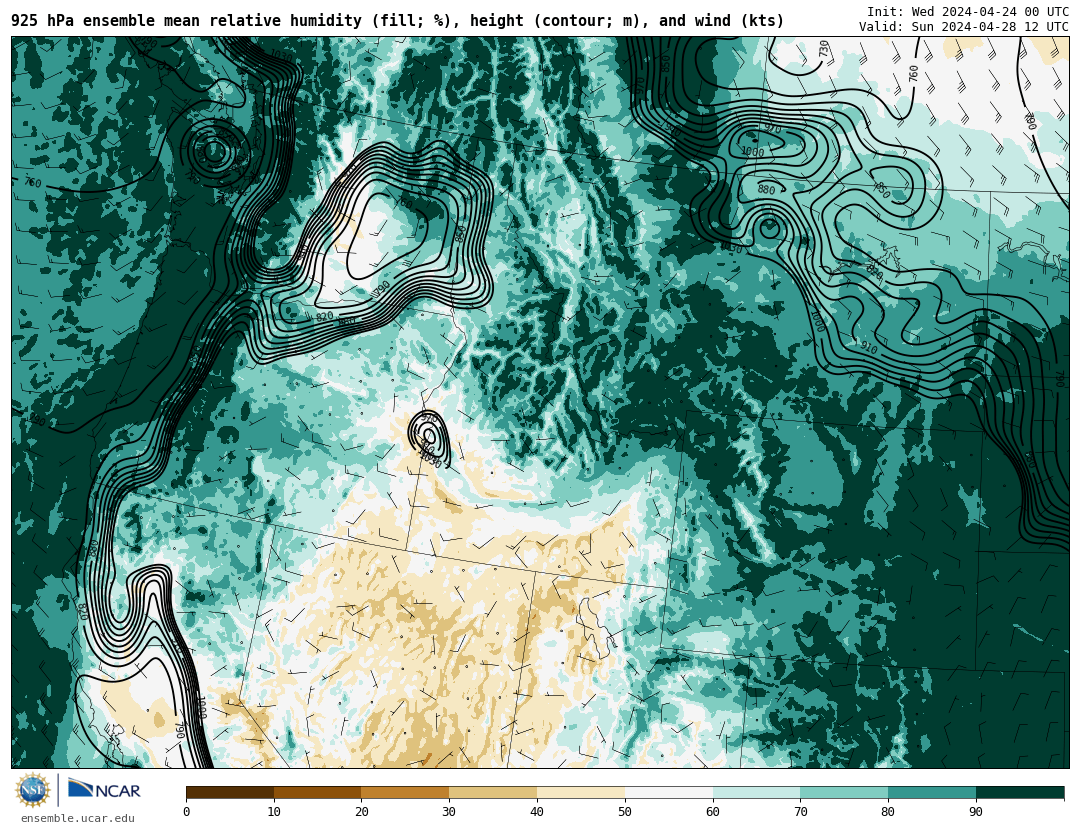This screenshot has width=1080, height=831.
Task: Click colorbar tick label 40
Action: click(x=537, y=812)
